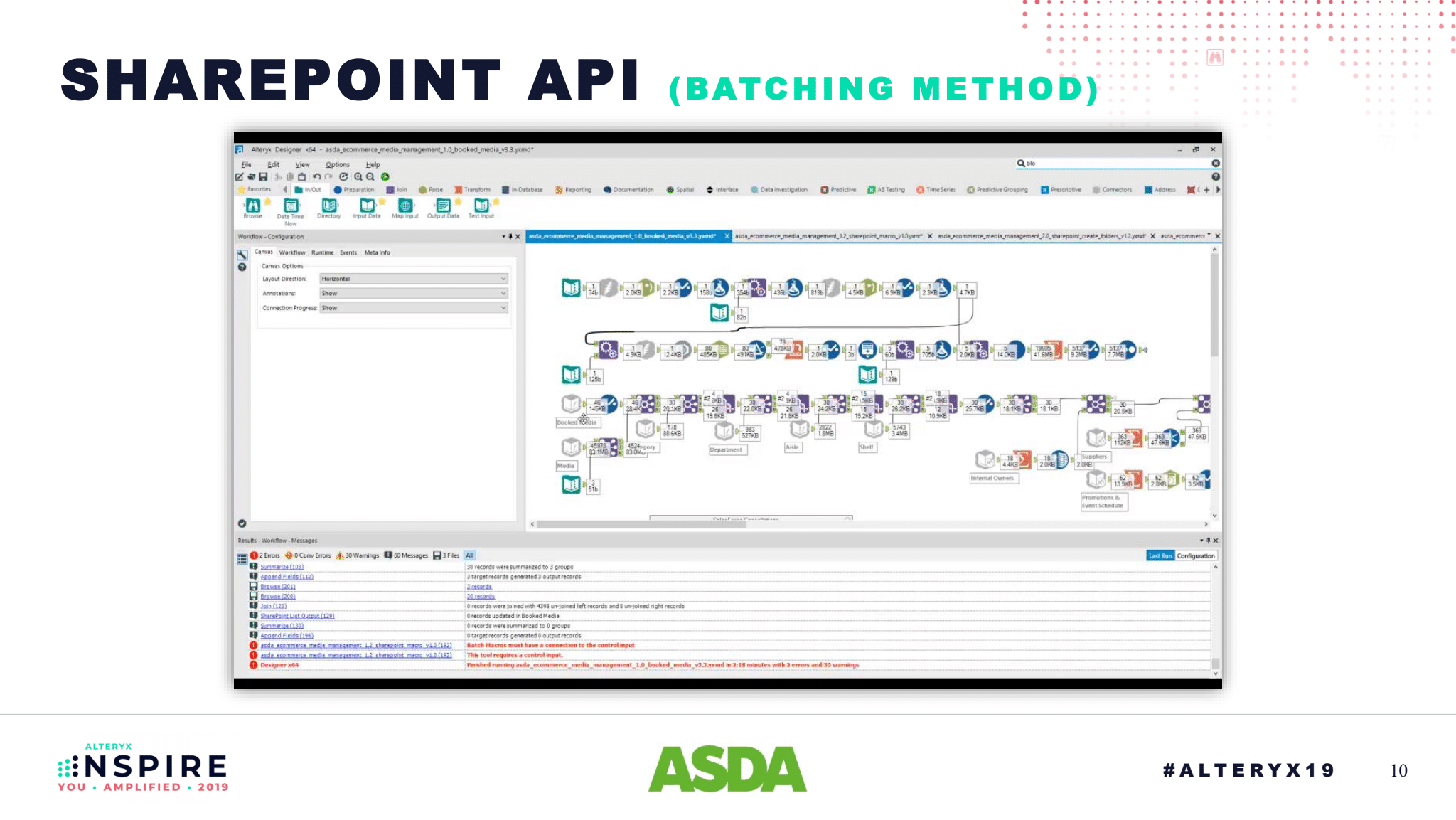This screenshot has width=1456, height=820.
Task: Open the View menu
Action: tap(302, 164)
